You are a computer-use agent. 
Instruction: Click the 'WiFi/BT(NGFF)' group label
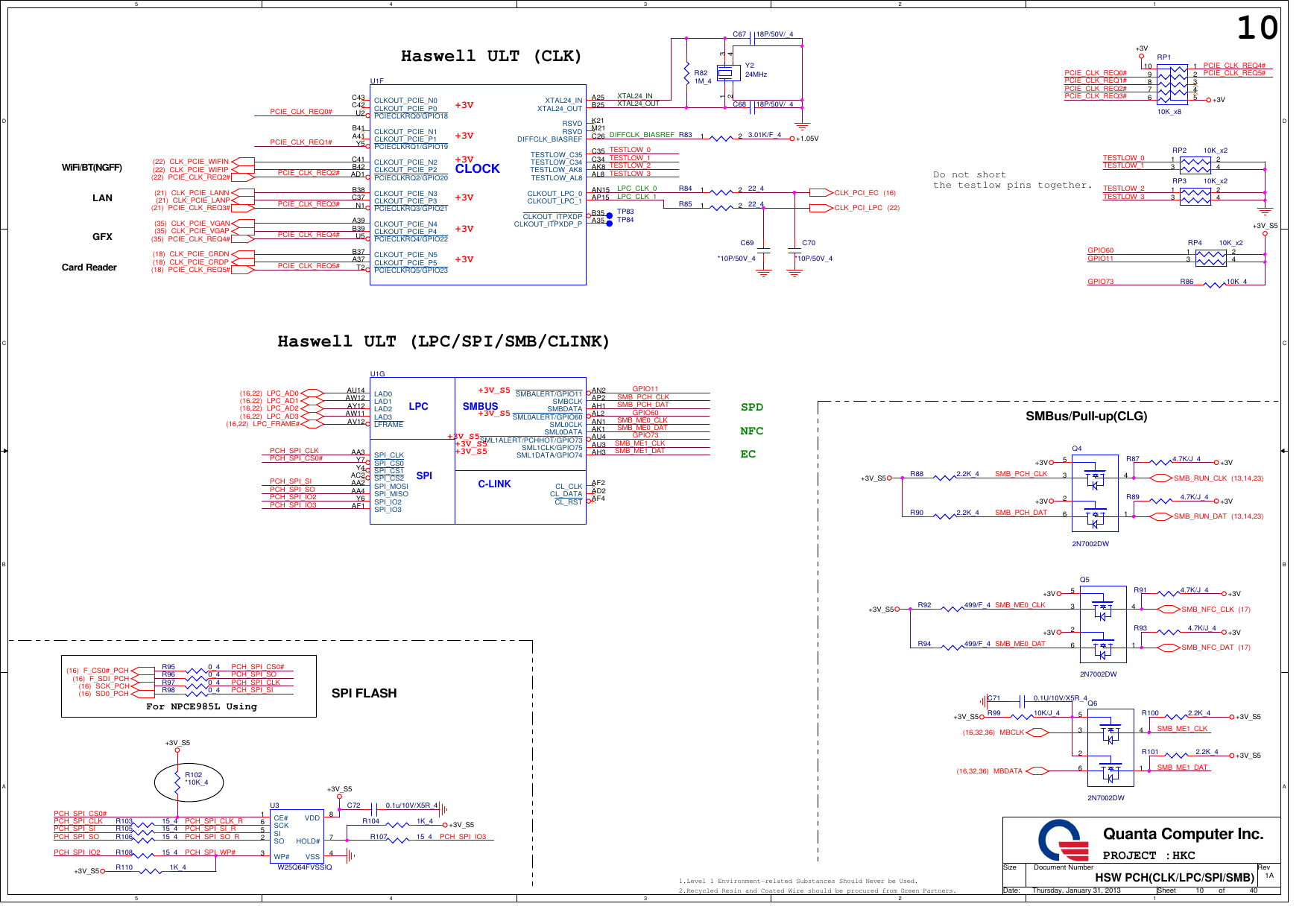[x=92, y=168]
